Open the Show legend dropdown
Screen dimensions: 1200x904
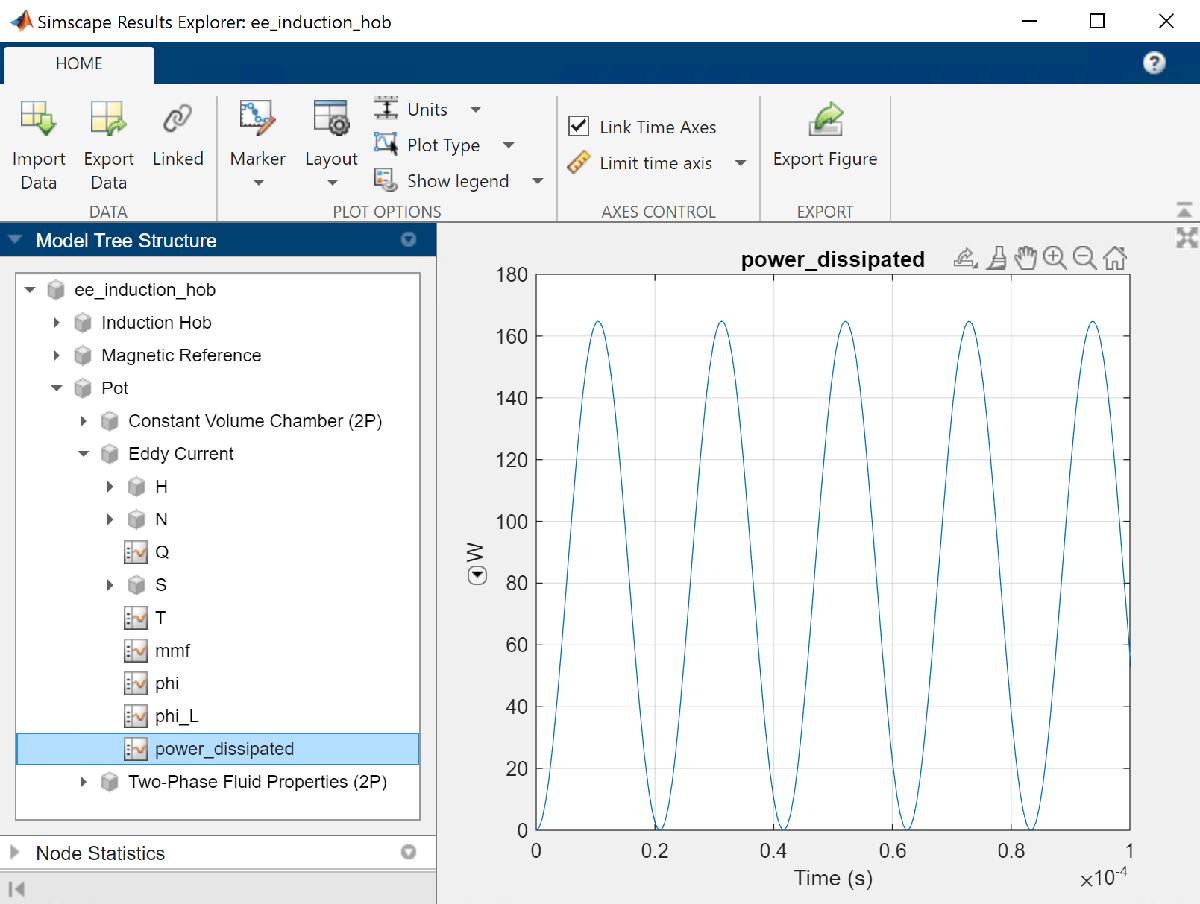tap(537, 181)
